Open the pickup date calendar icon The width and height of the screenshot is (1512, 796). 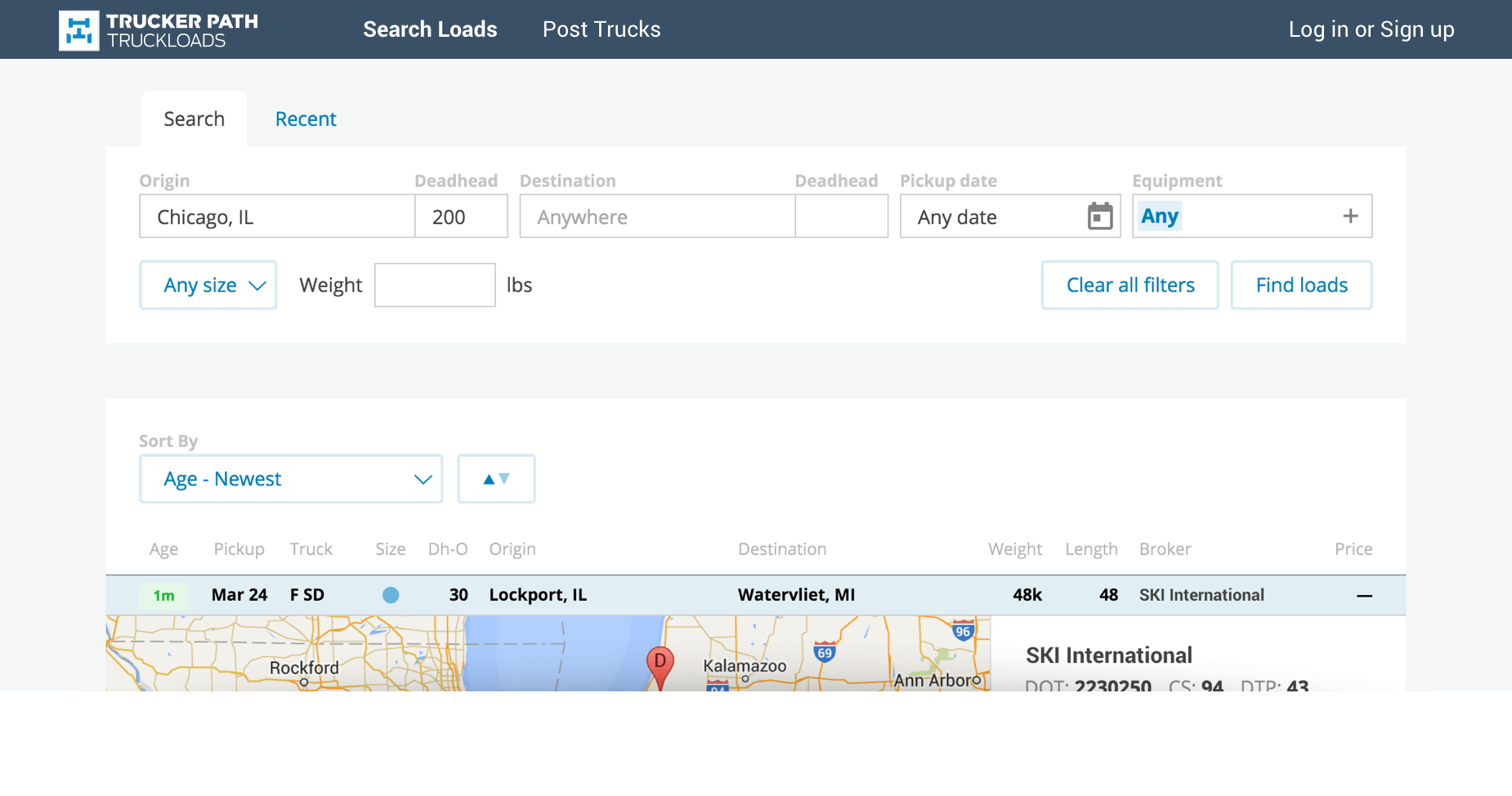pos(1100,217)
